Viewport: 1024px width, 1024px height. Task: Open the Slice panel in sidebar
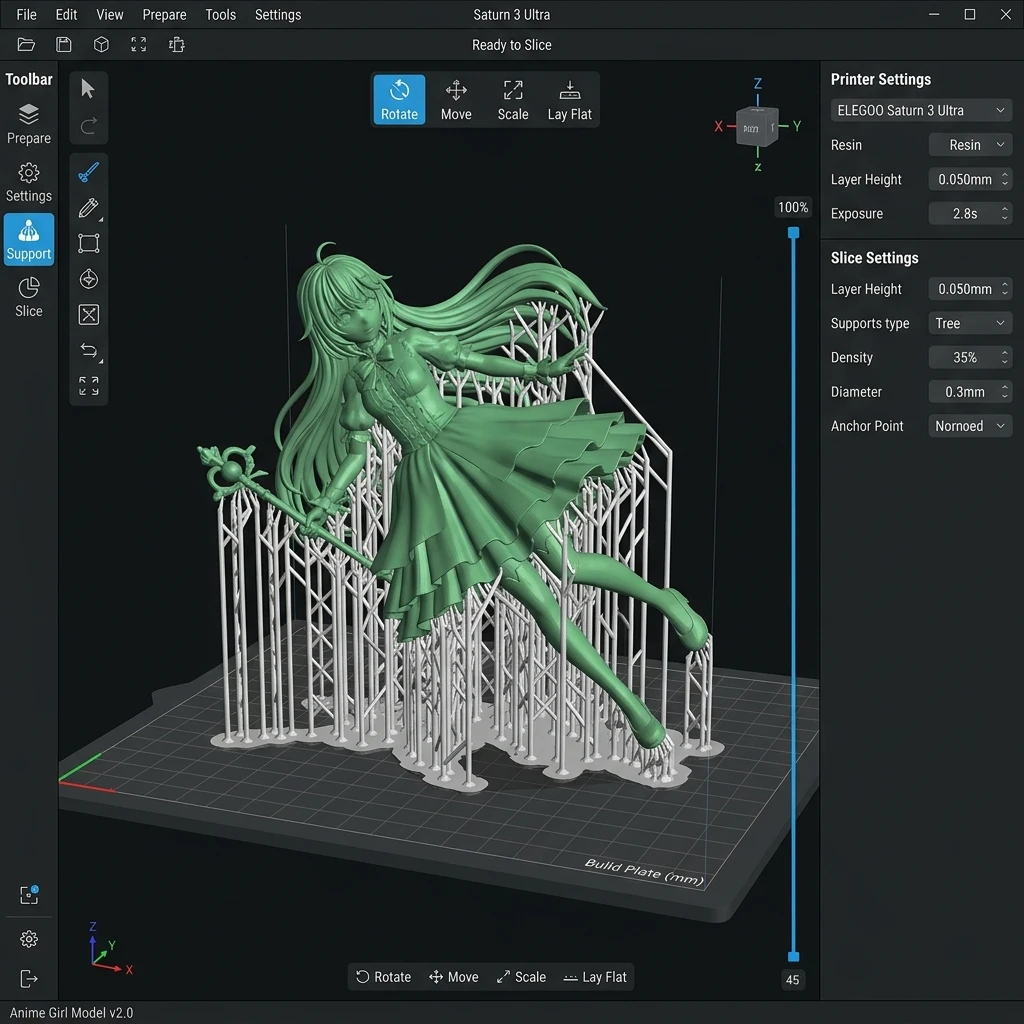tap(29, 297)
